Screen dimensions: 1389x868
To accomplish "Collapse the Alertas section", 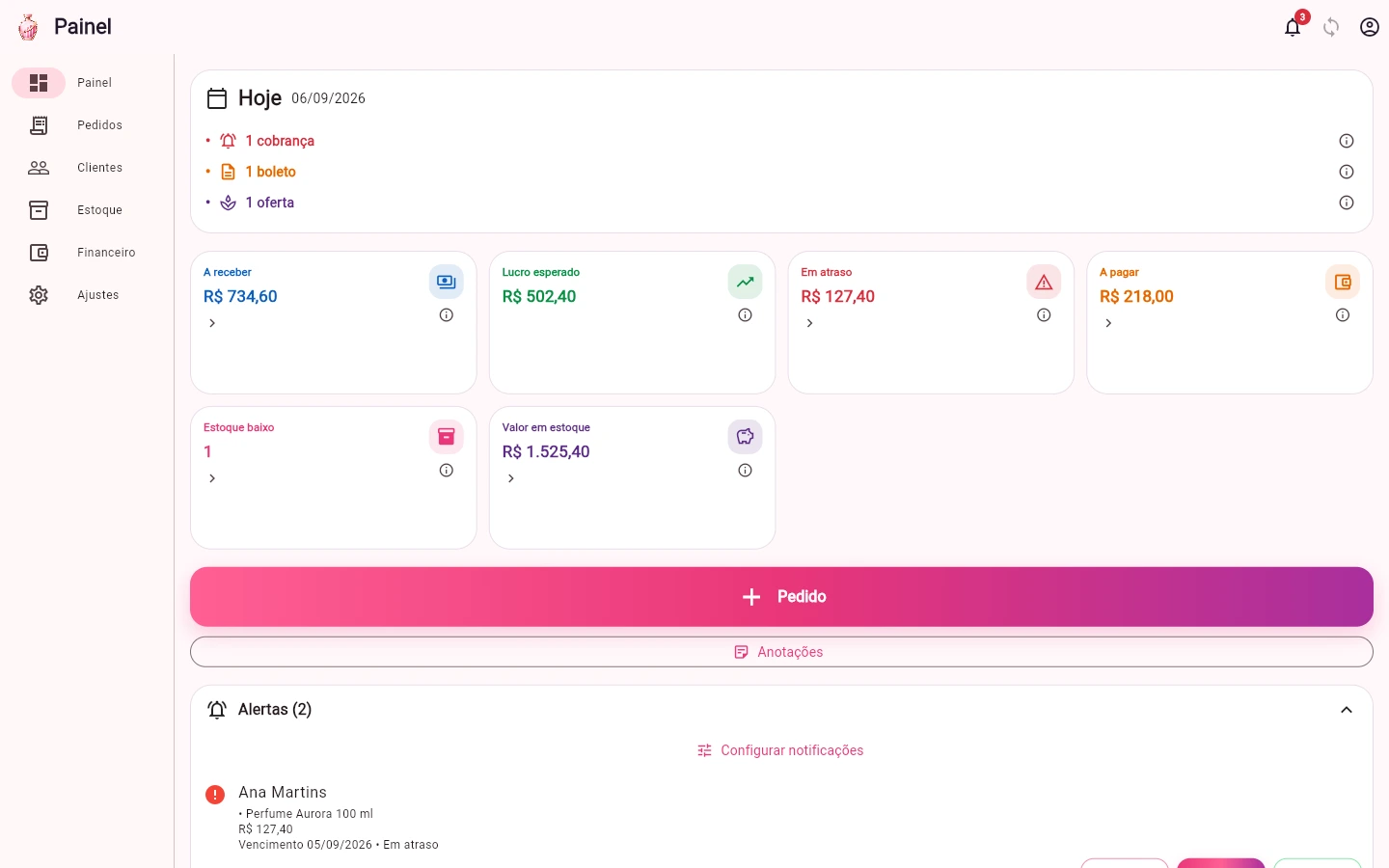I will [1347, 710].
